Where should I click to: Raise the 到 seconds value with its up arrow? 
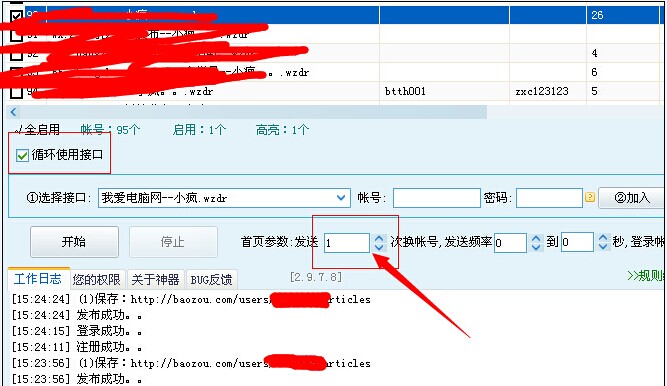tap(603, 238)
